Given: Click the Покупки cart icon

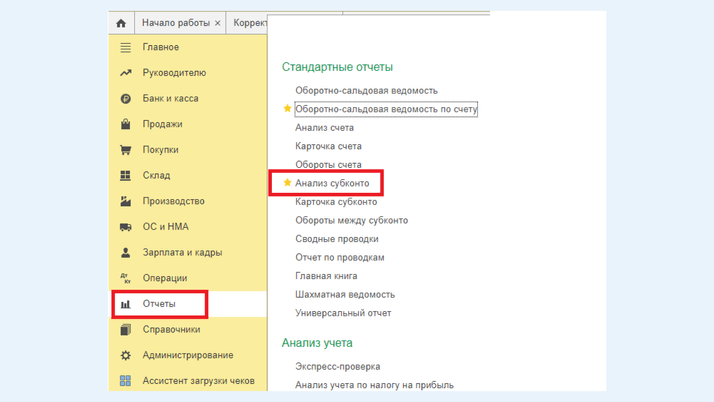Looking at the screenshot, I should click(126, 150).
